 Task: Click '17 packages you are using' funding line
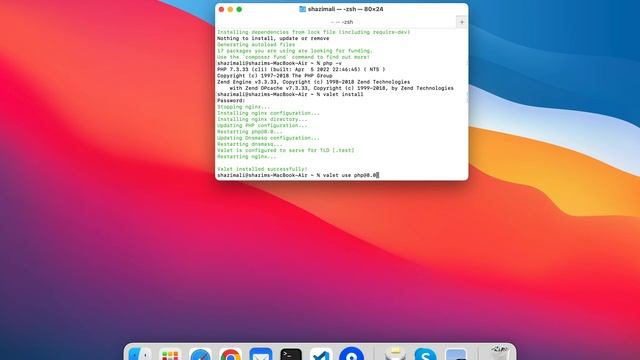click(x=295, y=51)
